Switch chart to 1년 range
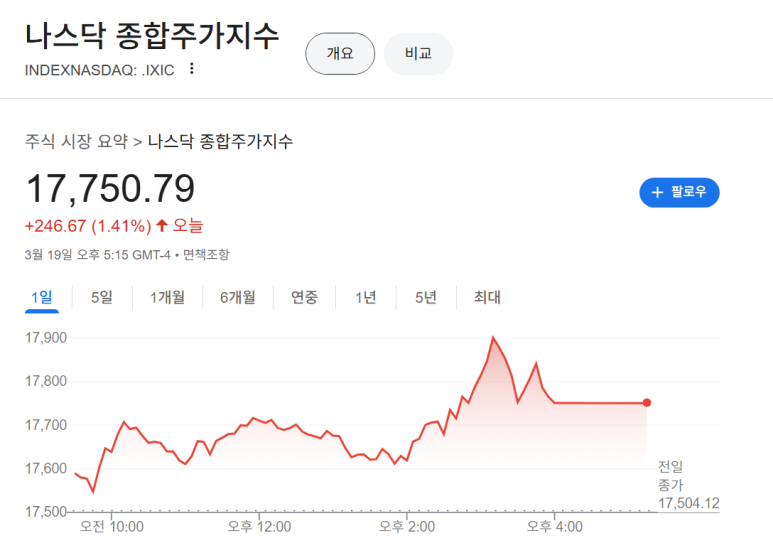The image size is (773, 543). pyautogui.click(x=365, y=297)
